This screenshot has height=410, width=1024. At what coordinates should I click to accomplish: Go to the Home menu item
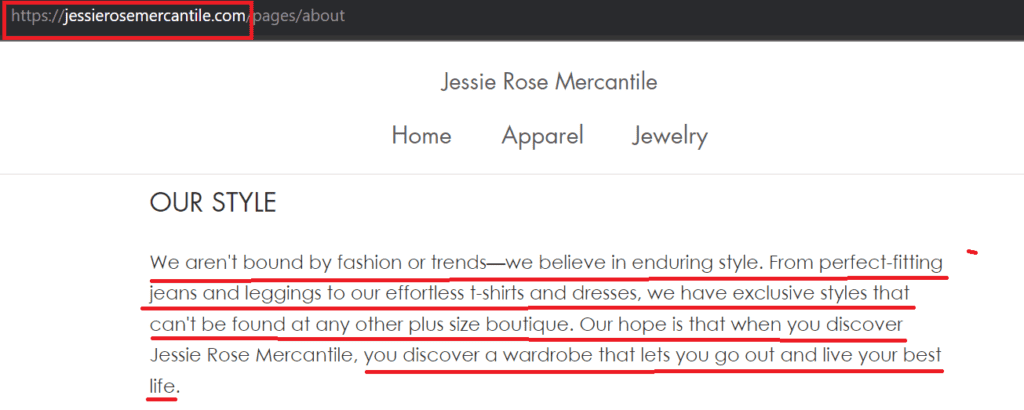[x=421, y=135]
